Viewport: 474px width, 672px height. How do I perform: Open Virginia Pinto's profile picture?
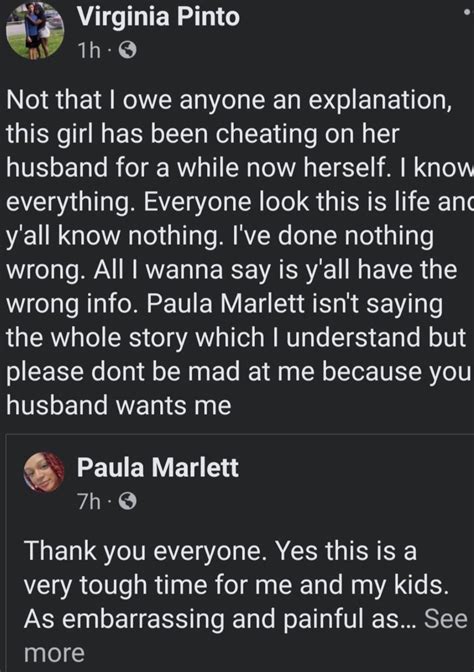point(35,30)
